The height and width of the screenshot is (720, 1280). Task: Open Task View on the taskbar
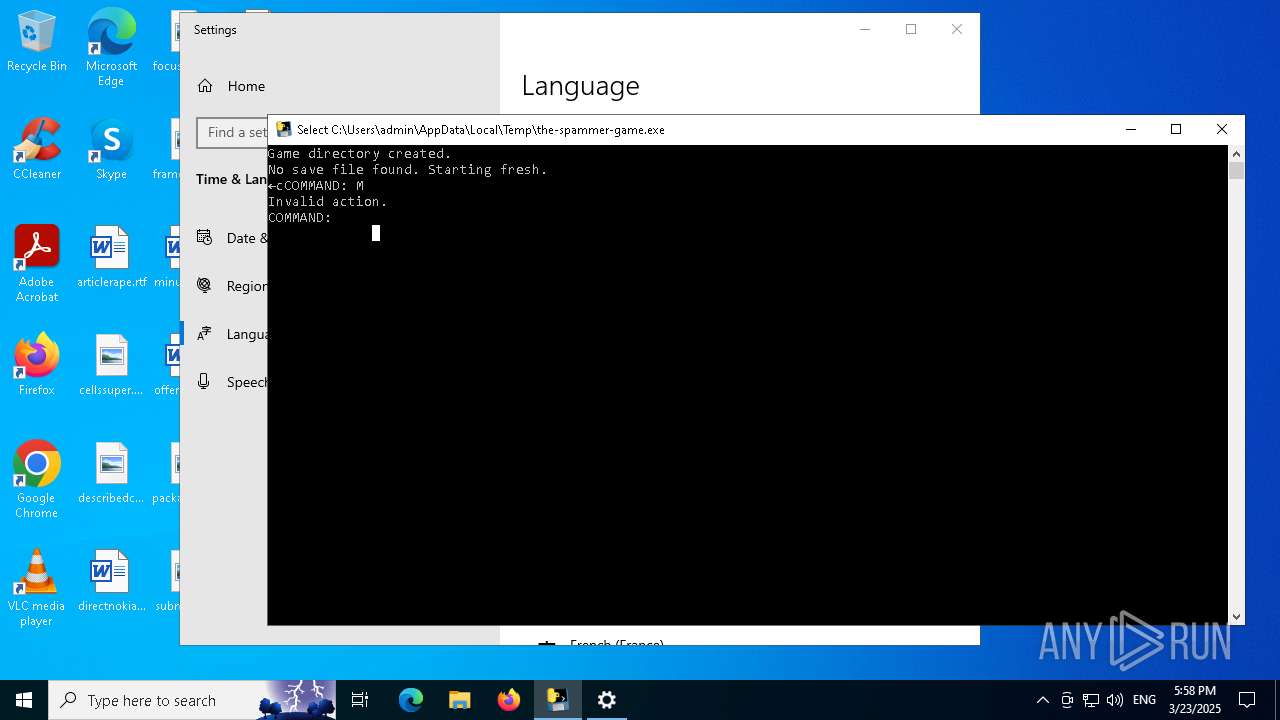pos(360,700)
